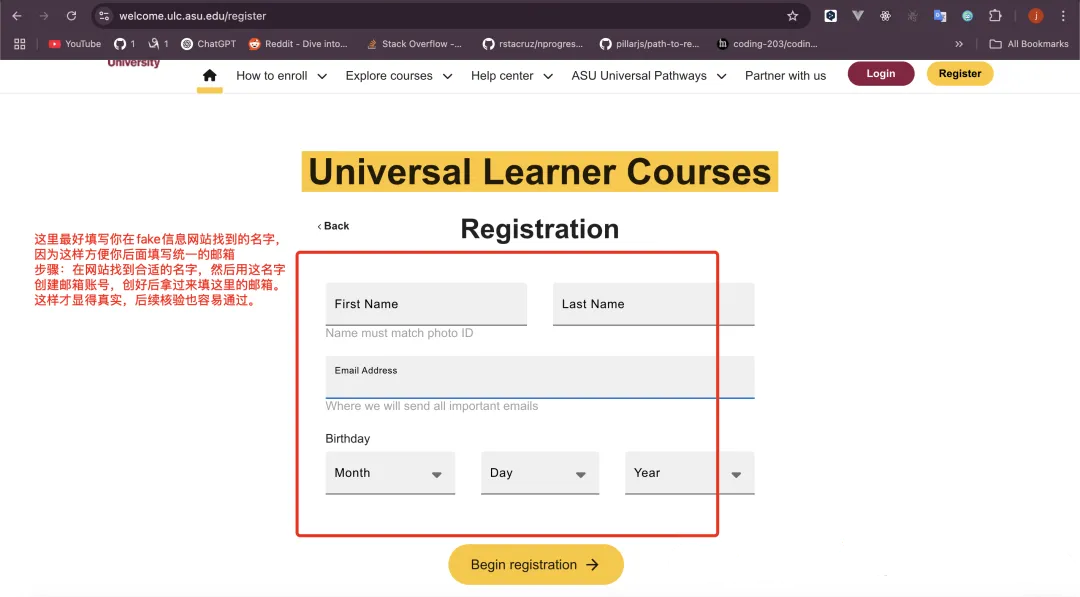Open the All Bookmarks folder
Screen dimensions: 1080x597
[x=1028, y=43]
